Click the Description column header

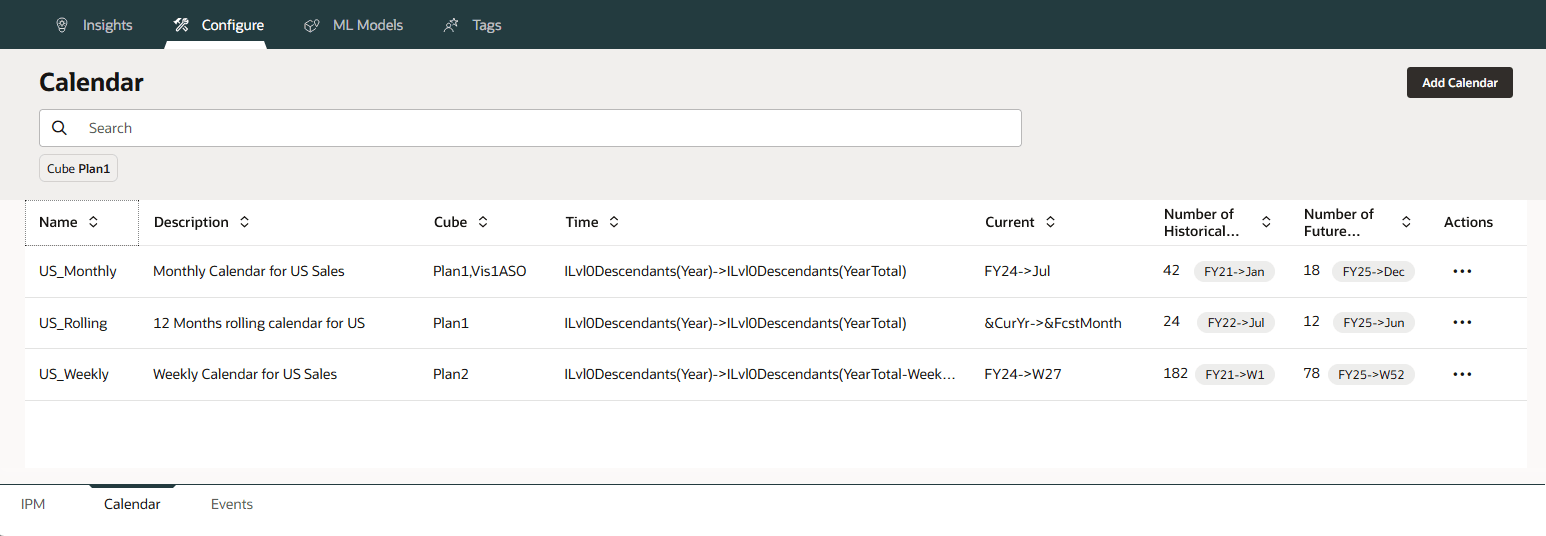pos(192,222)
